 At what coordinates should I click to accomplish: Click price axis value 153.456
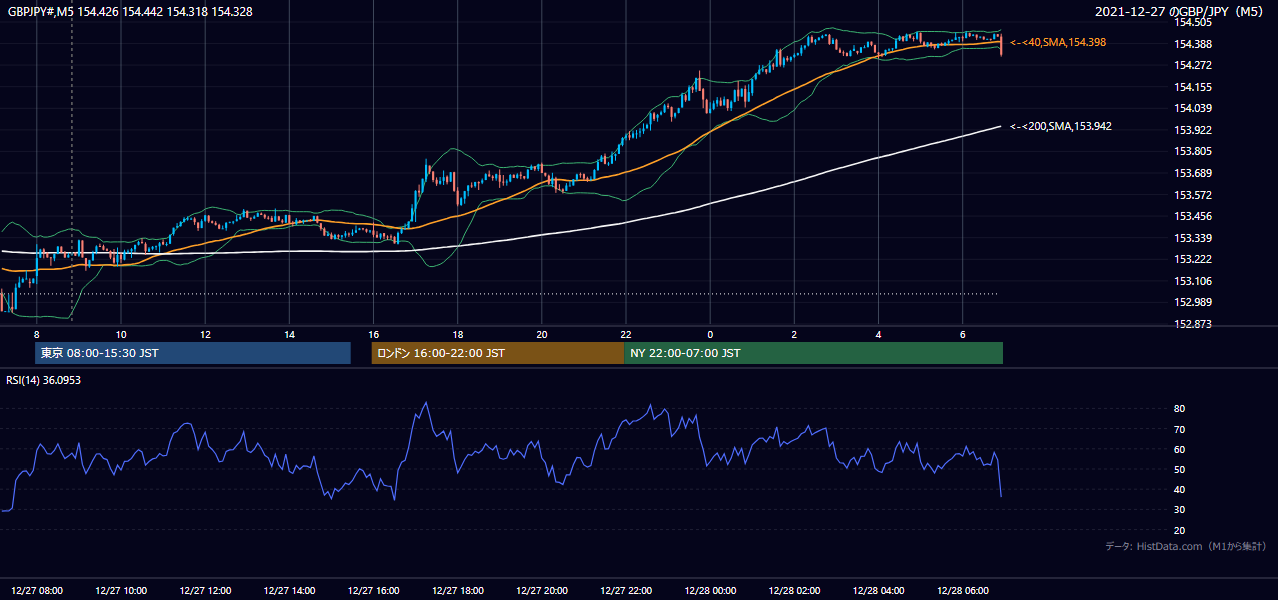tap(1192, 216)
